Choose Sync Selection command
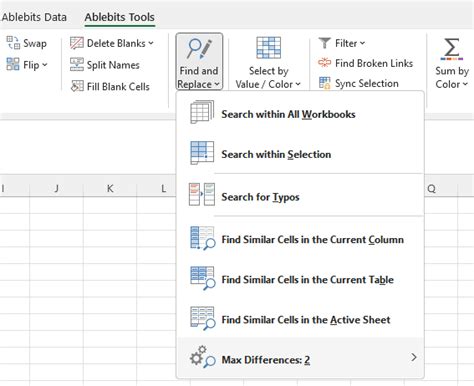This screenshot has width=474, height=386. (367, 83)
